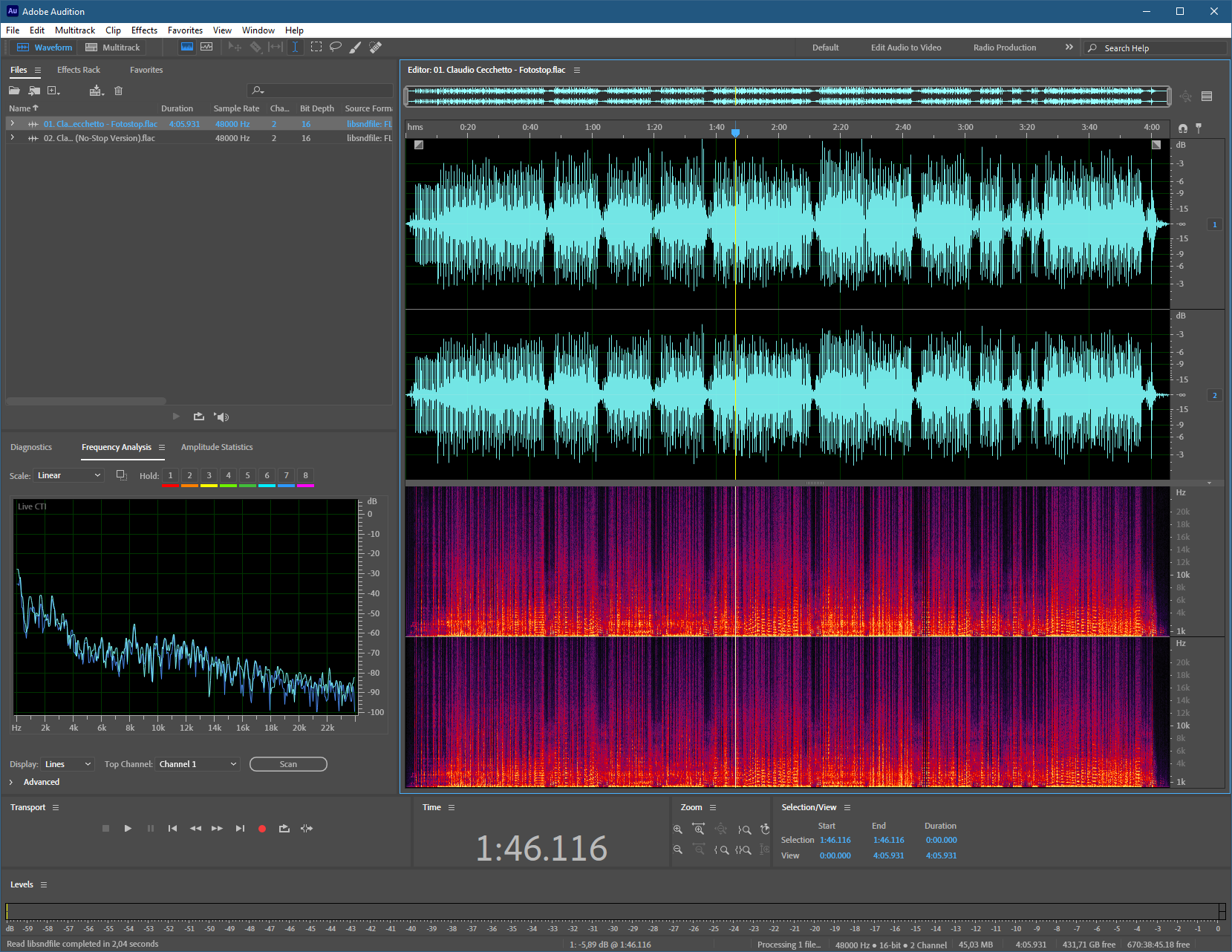This screenshot has width=1232, height=952.
Task: Move playhead to previous marker
Action: (x=172, y=828)
